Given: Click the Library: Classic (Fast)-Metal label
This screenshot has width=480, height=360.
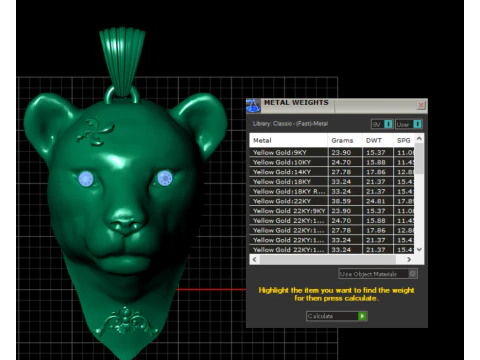Looking at the screenshot, I should (290, 124).
